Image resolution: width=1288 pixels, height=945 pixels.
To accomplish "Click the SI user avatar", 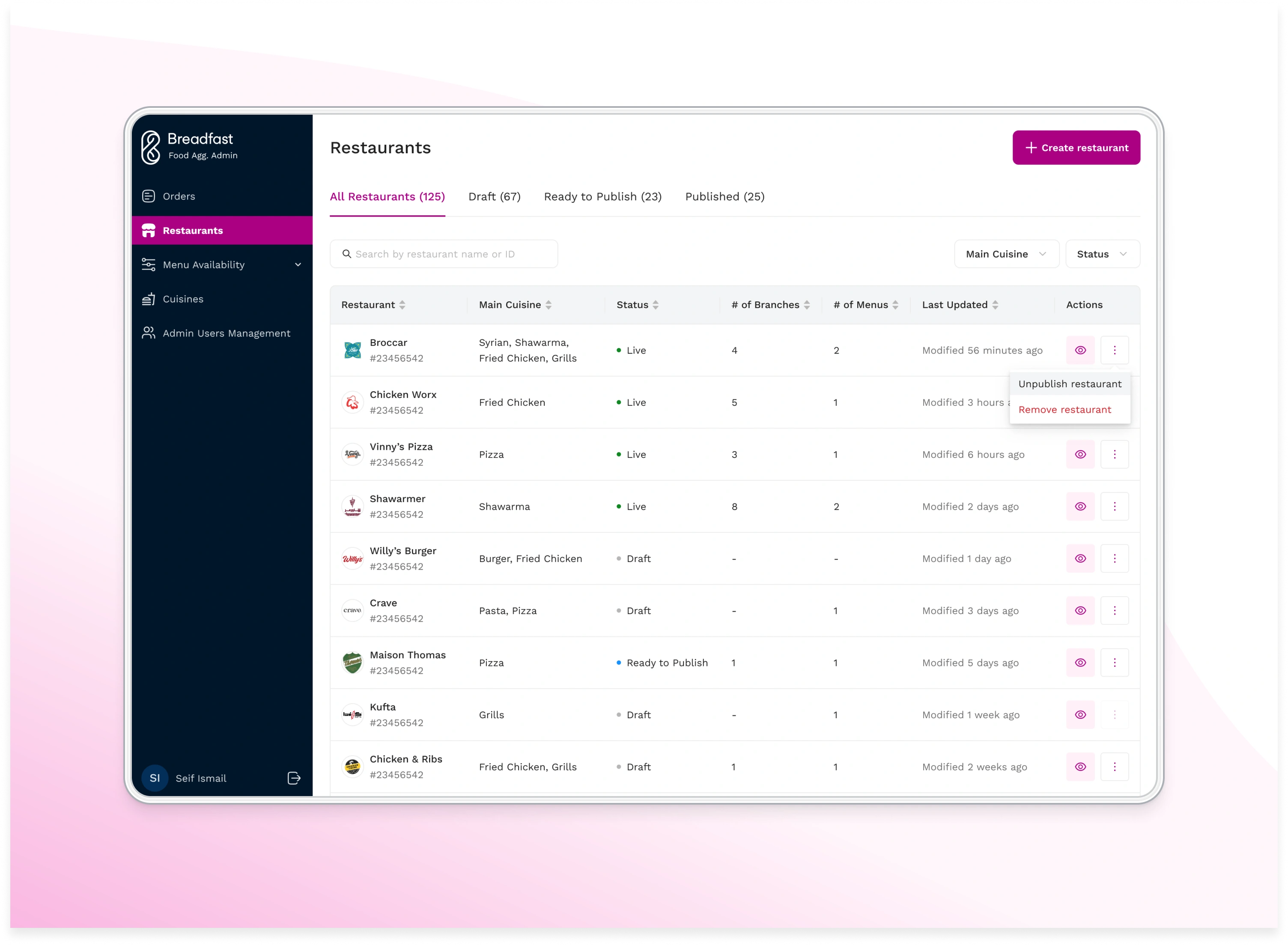I will coord(155,778).
